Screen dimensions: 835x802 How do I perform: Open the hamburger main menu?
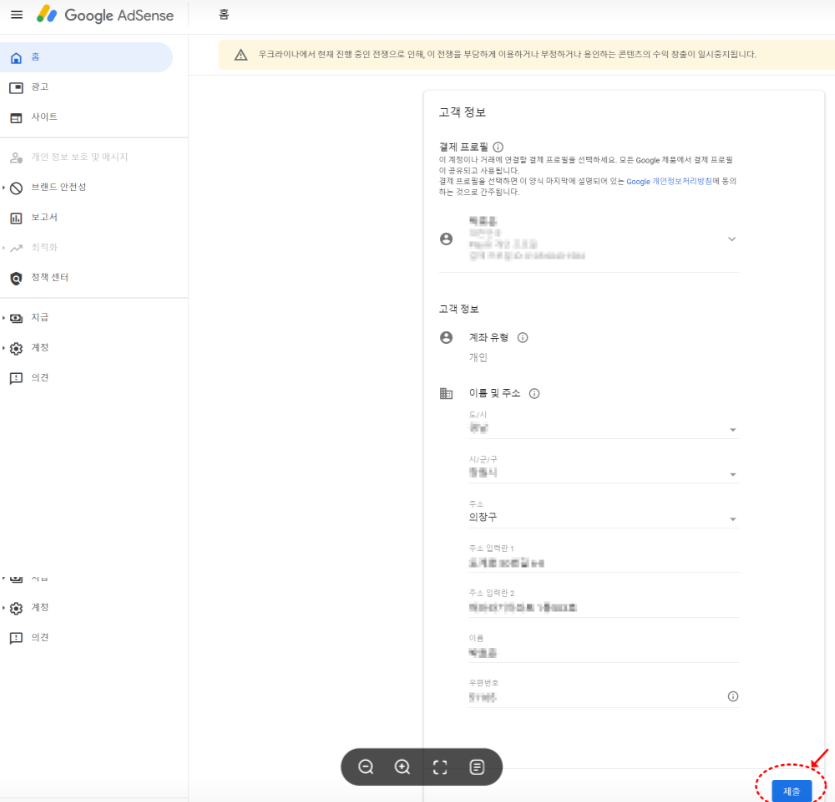[x=17, y=14]
